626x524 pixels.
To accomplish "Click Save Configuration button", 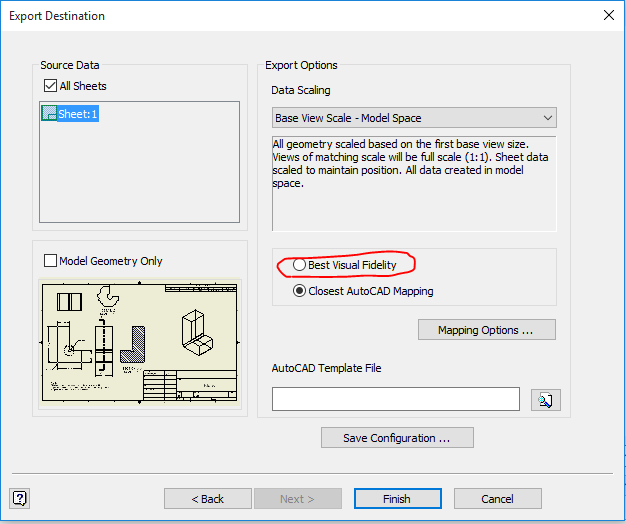I will pos(397,438).
